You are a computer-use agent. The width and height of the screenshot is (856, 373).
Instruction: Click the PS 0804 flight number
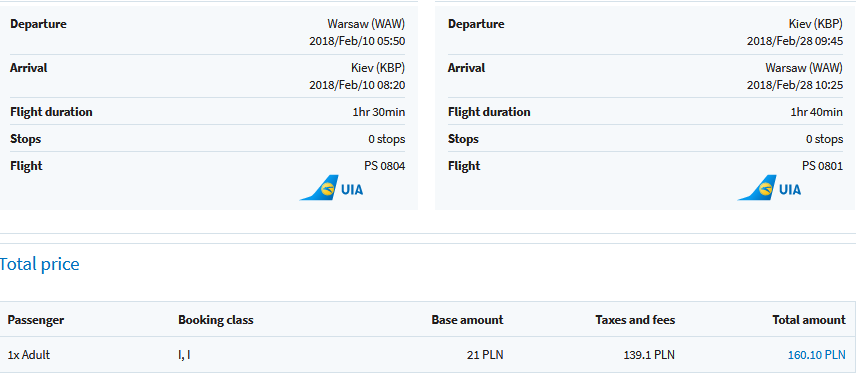(x=385, y=166)
